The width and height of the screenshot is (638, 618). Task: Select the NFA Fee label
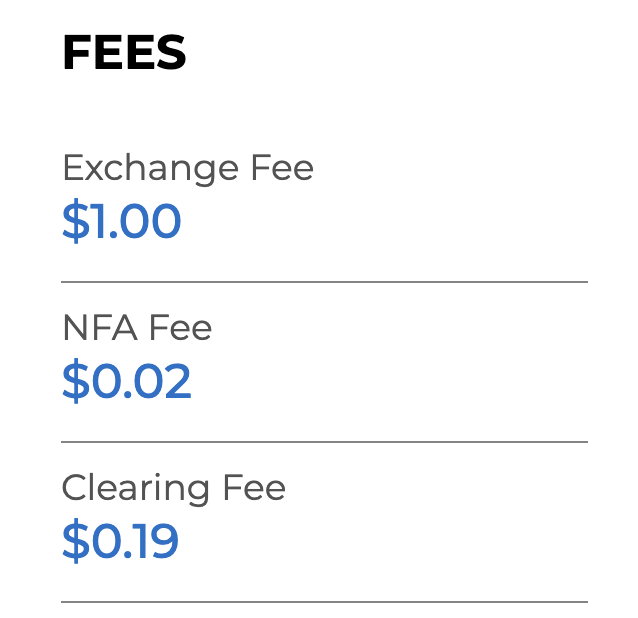point(137,328)
